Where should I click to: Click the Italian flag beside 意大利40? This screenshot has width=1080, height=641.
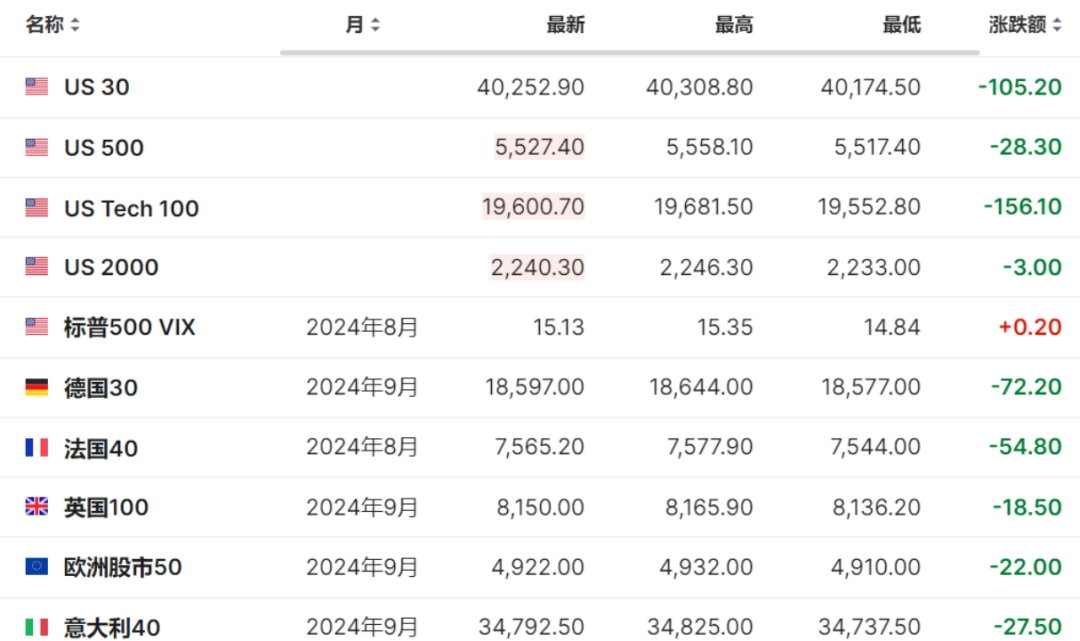pos(37,627)
